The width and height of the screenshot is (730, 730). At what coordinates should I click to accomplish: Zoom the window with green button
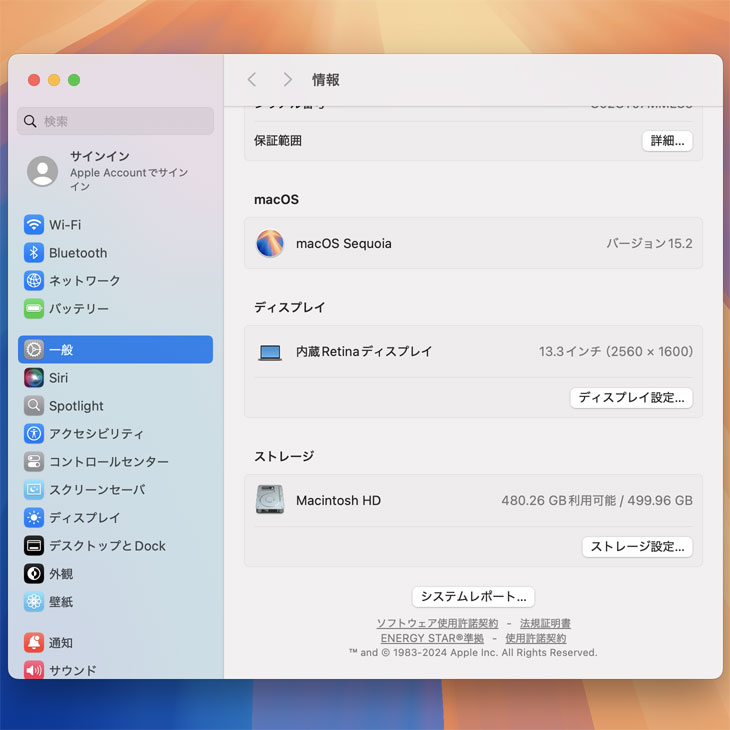point(74,80)
